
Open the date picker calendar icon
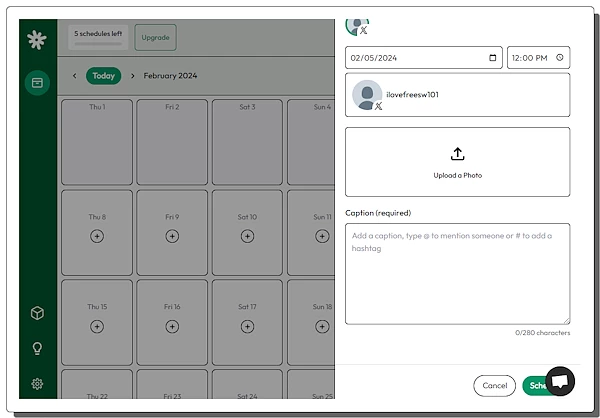[x=493, y=58]
